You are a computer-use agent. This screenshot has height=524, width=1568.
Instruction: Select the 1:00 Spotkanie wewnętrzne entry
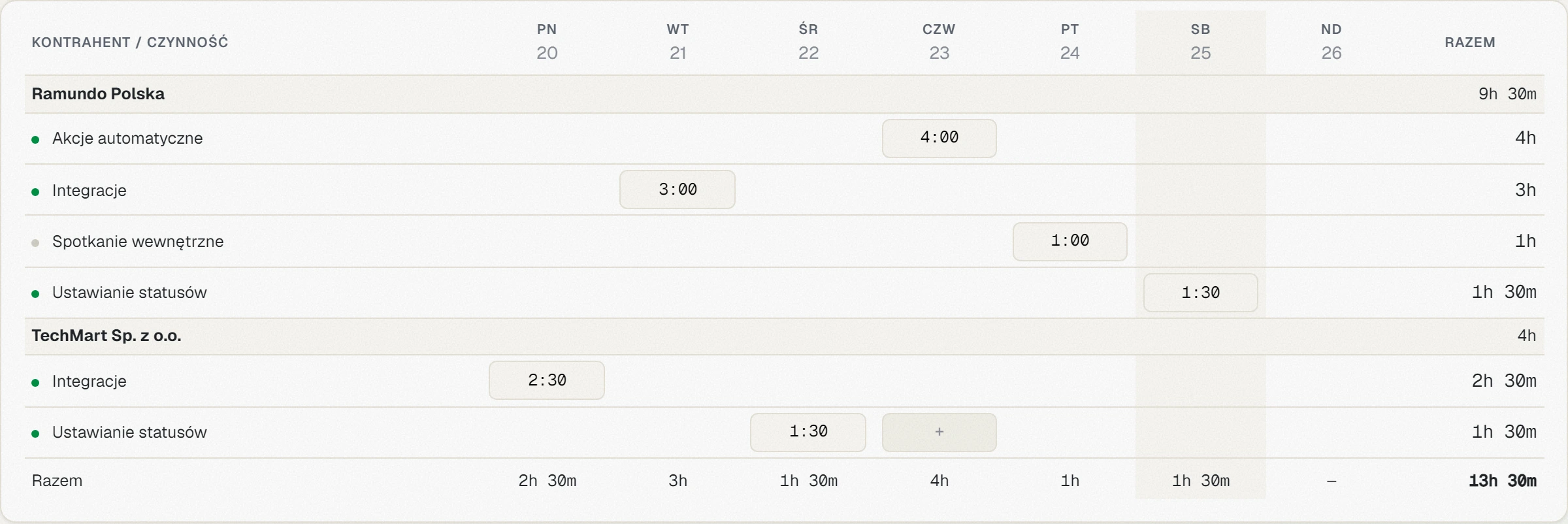tap(1070, 241)
